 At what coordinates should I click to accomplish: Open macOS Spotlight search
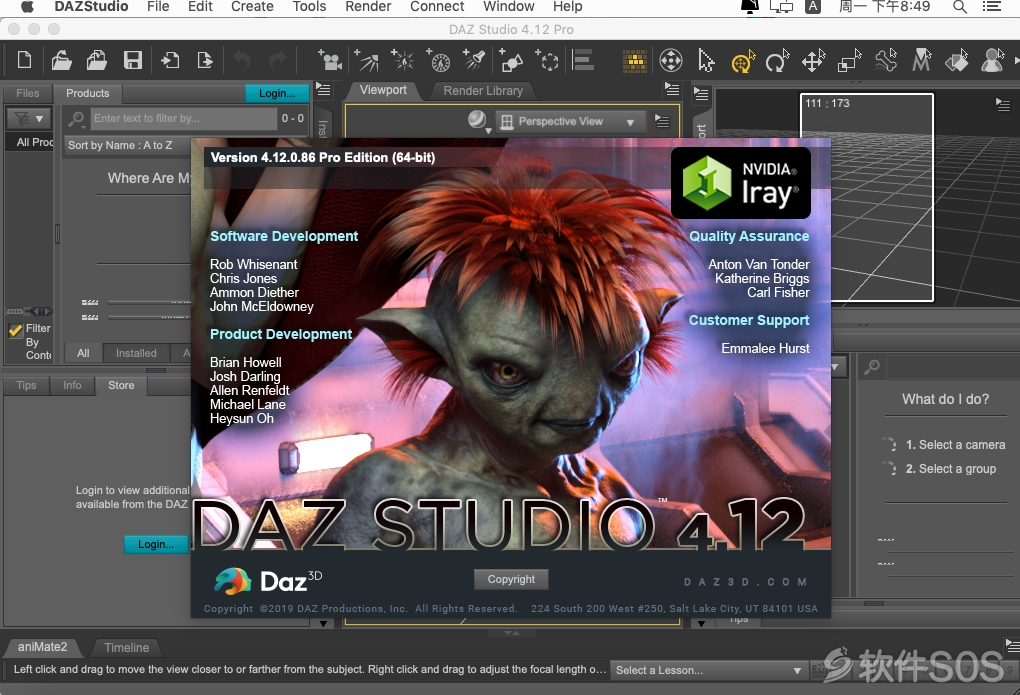coord(959,7)
